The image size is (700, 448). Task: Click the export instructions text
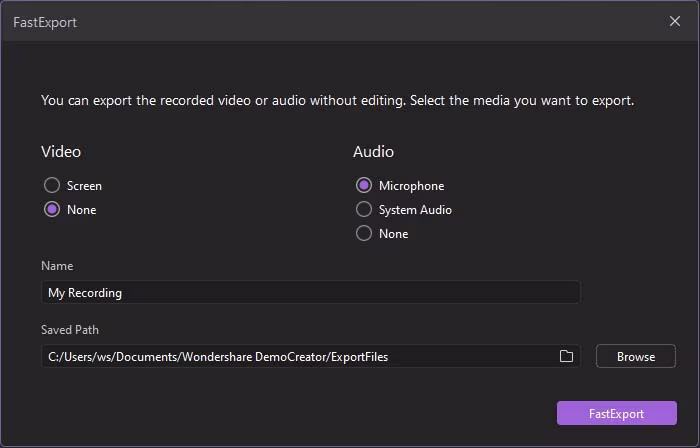click(x=337, y=101)
